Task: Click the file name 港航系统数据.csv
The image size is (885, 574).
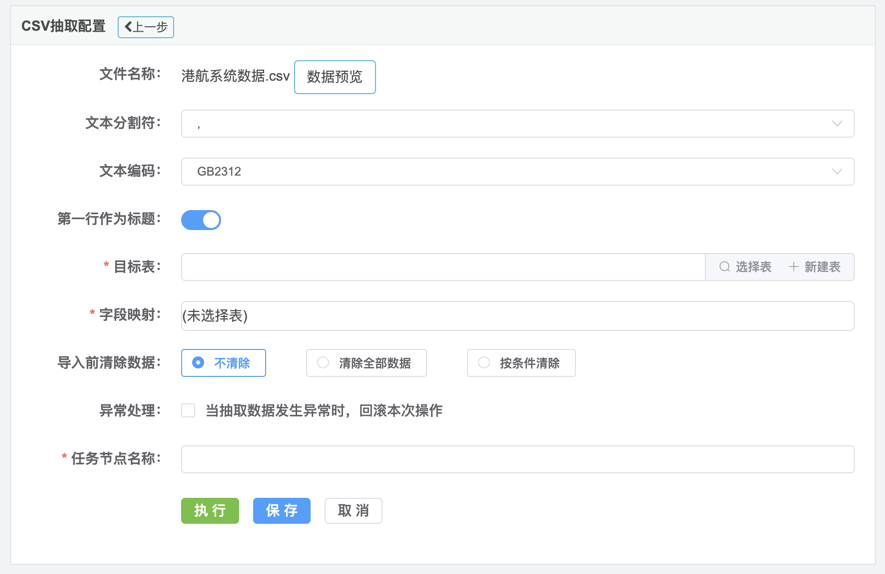Action: pos(235,76)
